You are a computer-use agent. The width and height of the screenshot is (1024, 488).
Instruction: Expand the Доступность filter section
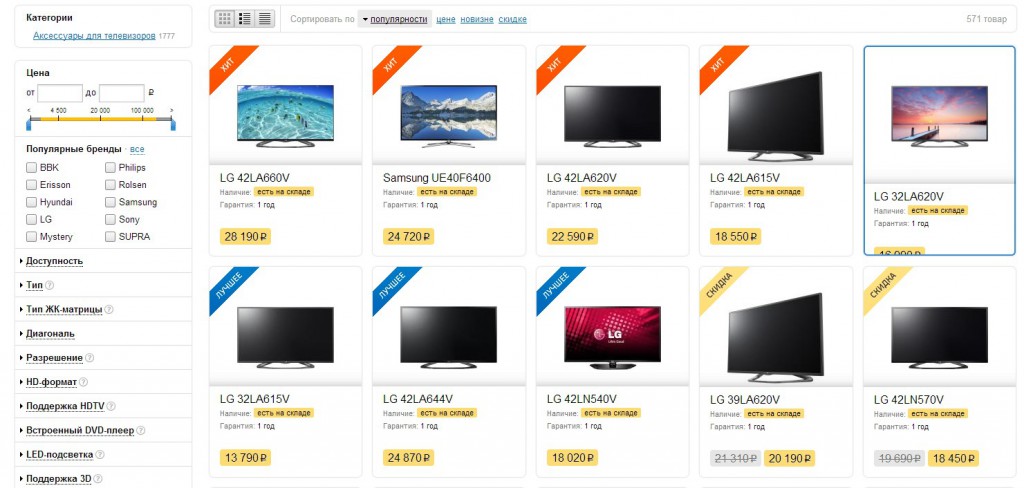[54, 261]
